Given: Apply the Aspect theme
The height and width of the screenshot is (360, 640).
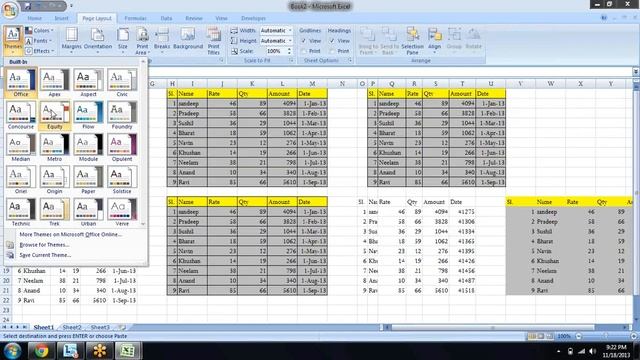Looking at the screenshot, I should 89,83.
